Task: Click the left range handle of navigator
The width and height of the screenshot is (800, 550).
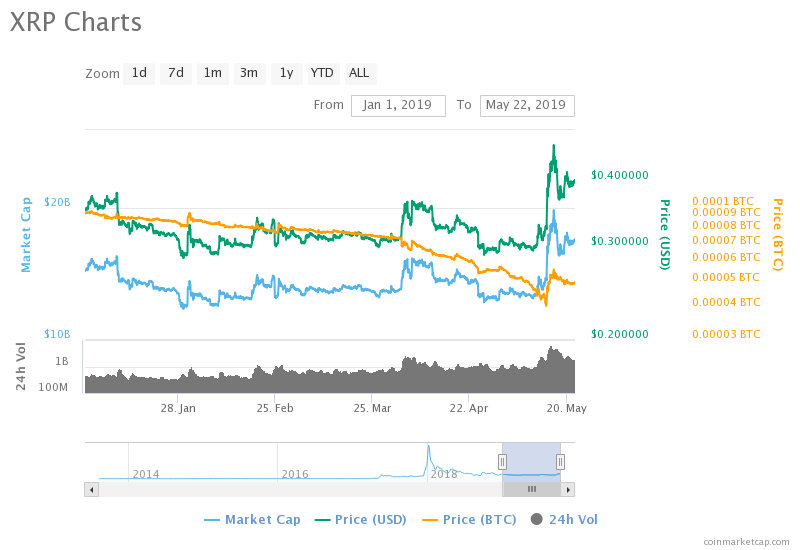Action: [x=502, y=462]
